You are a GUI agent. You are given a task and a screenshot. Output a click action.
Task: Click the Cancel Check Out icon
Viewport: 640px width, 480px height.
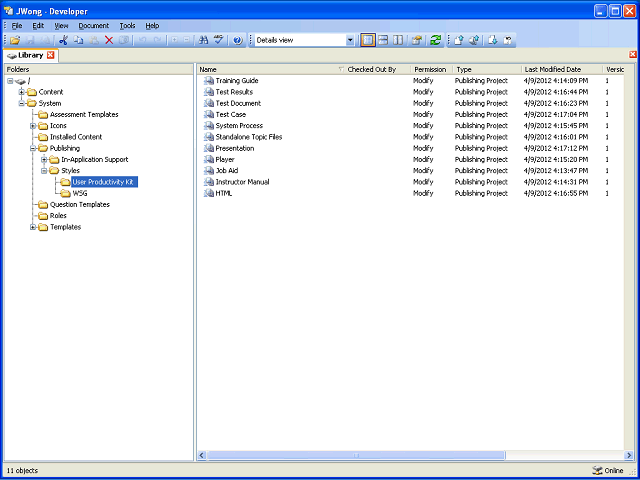pyautogui.click(x=508, y=40)
